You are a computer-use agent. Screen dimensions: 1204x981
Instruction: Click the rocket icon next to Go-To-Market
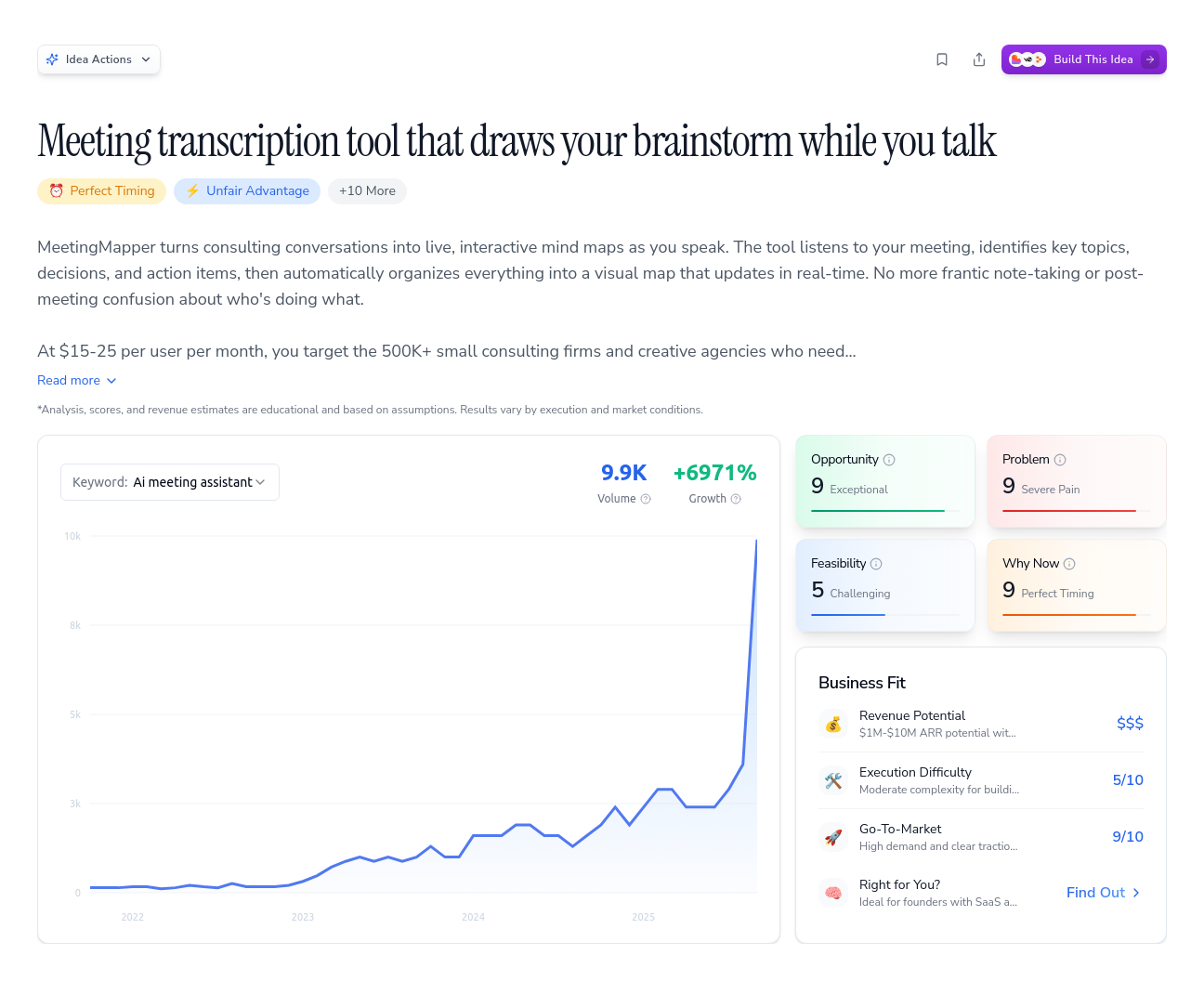coord(833,837)
